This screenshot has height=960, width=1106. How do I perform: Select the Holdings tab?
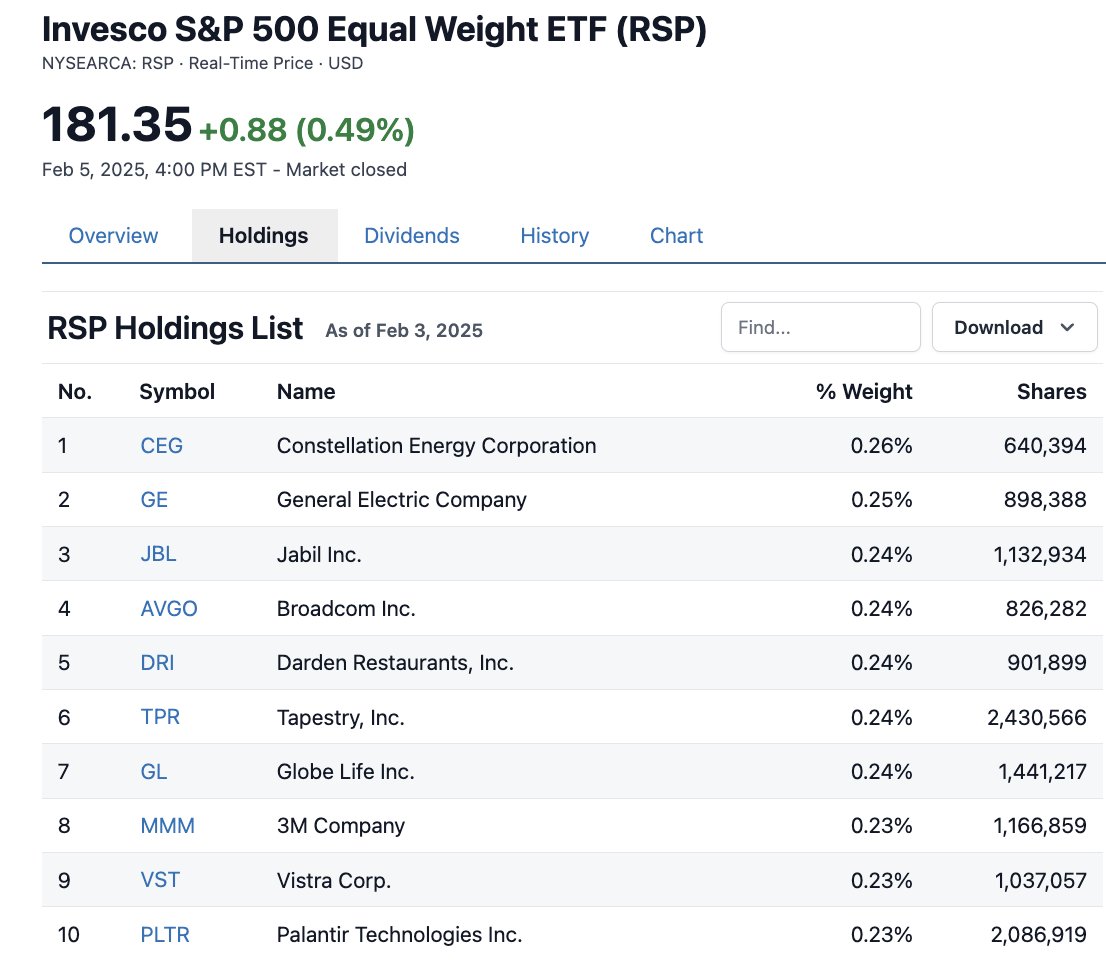coord(264,236)
